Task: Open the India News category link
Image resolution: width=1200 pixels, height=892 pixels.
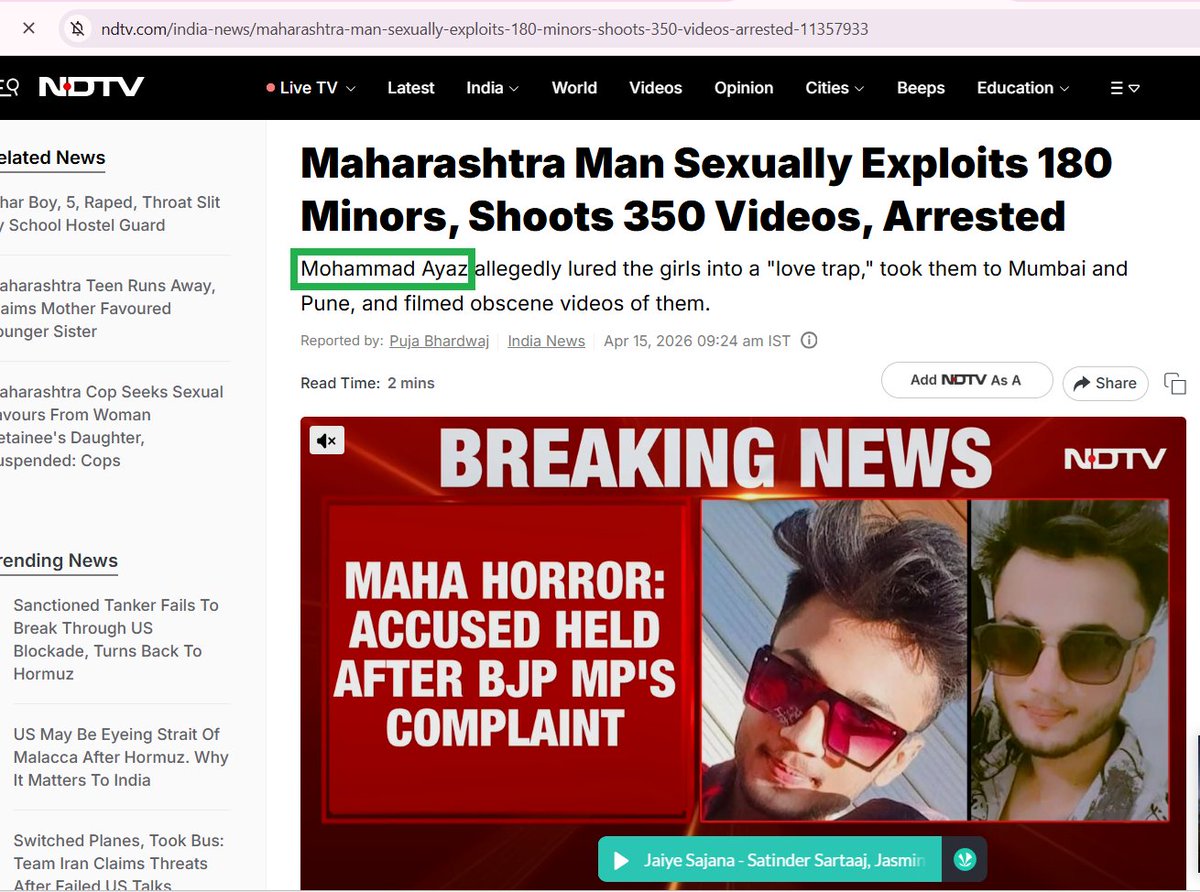Action: click(546, 341)
